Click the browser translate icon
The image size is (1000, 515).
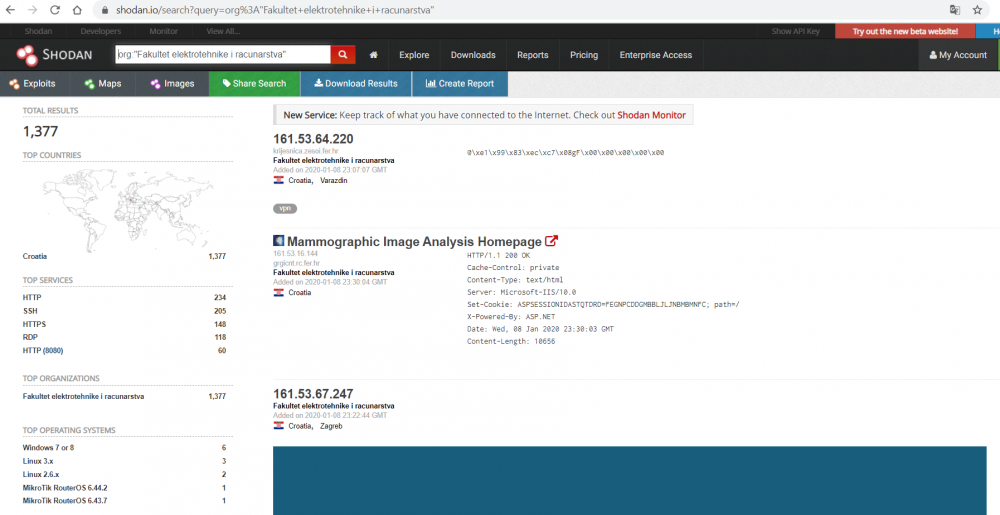(x=955, y=9)
